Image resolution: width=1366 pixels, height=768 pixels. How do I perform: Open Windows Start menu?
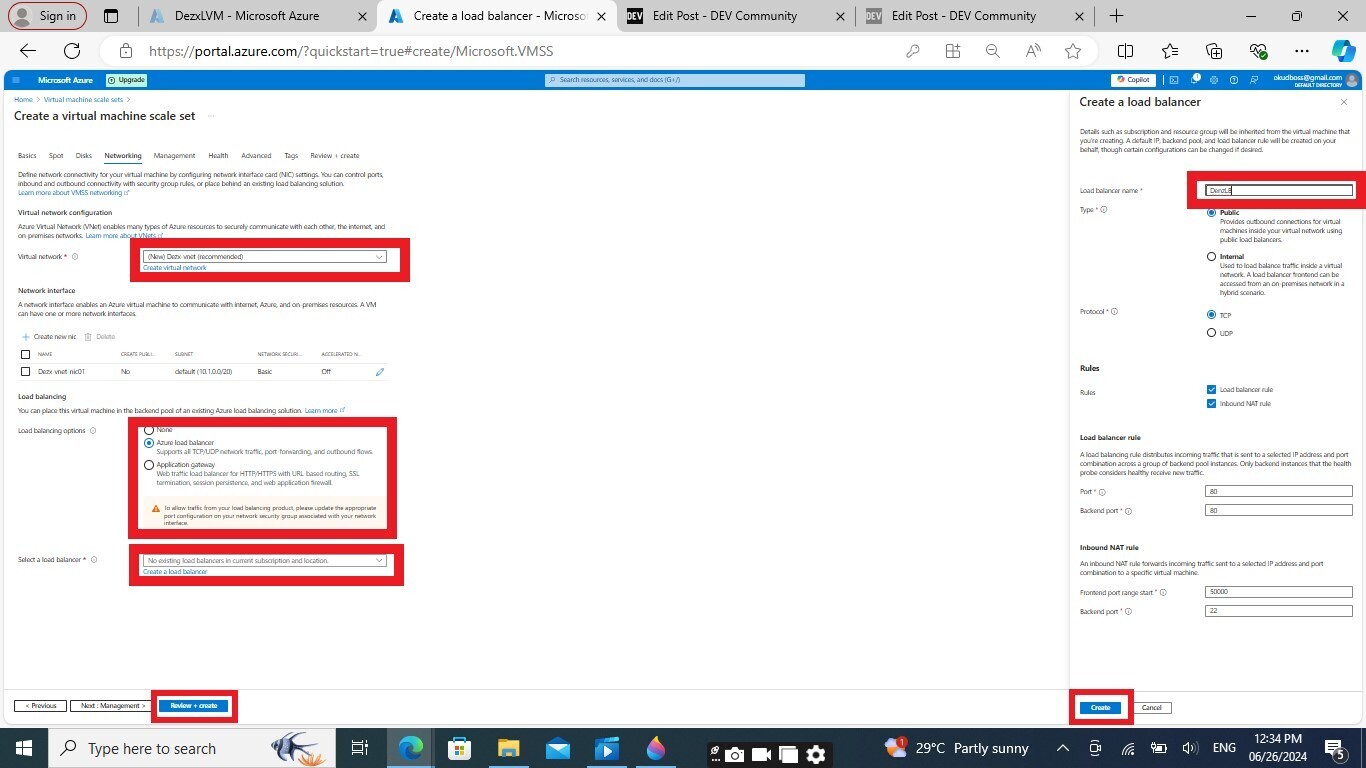[x=24, y=748]
